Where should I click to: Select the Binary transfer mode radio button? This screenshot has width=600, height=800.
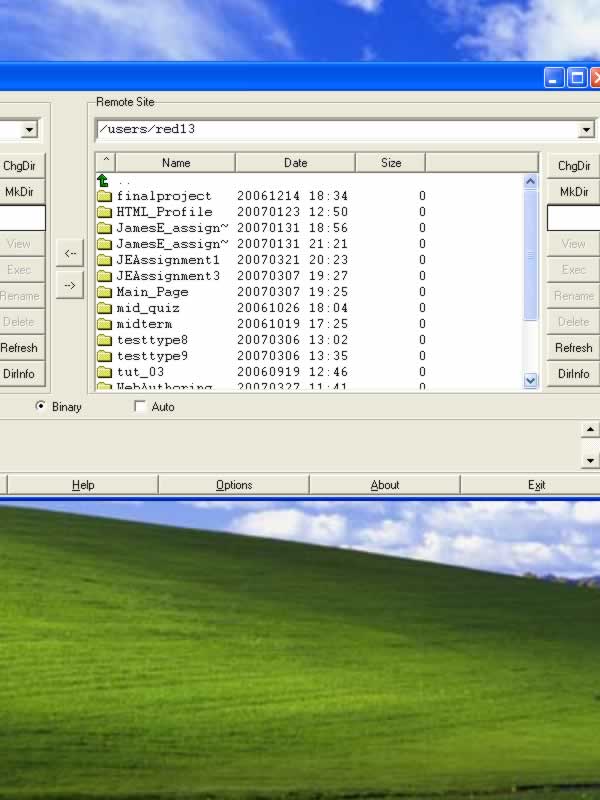[40, 406]
